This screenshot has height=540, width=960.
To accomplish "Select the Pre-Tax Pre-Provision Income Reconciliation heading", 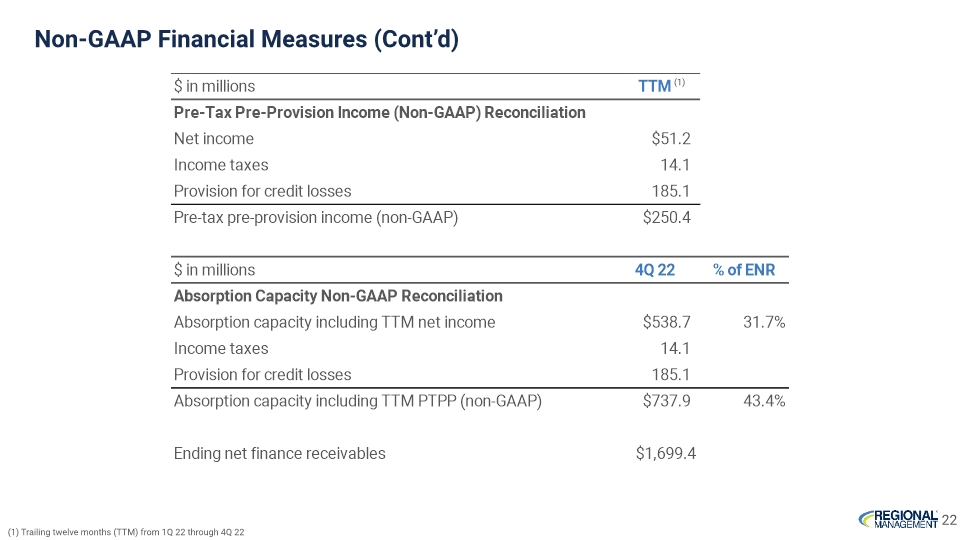I will [x=379, y=112].
